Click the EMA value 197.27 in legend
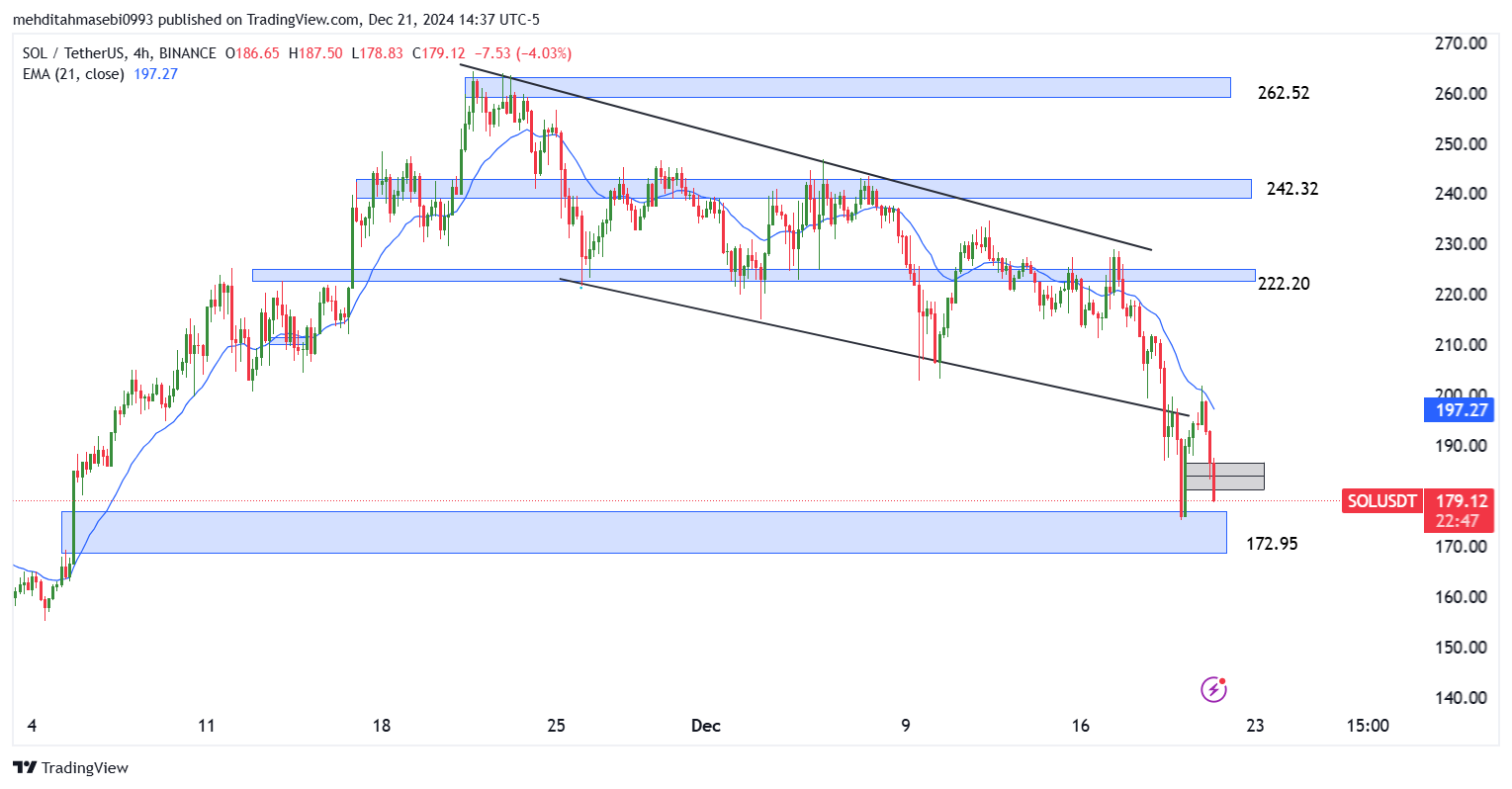Viewport: 1512px width, 789px height. [155, 74]
